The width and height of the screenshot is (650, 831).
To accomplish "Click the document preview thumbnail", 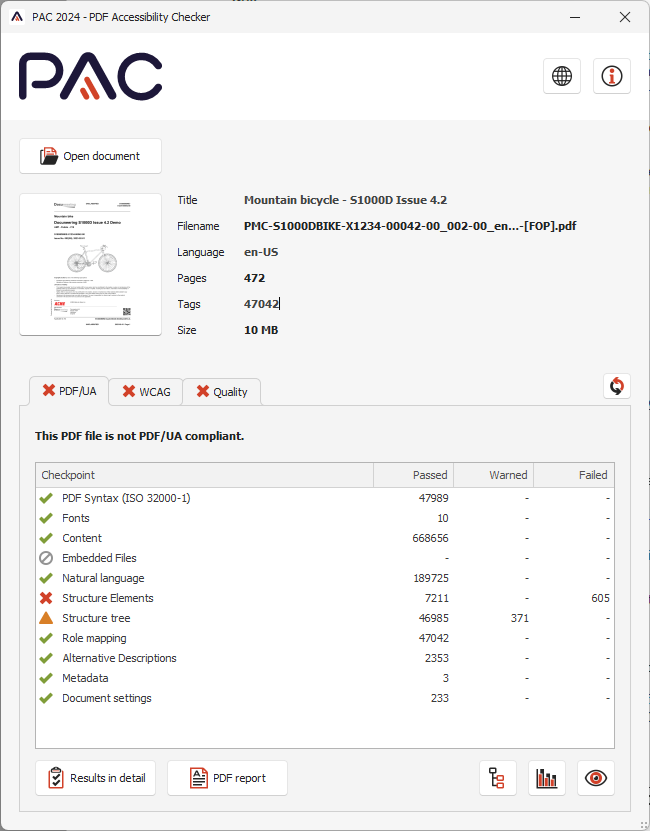I will 91,265.
